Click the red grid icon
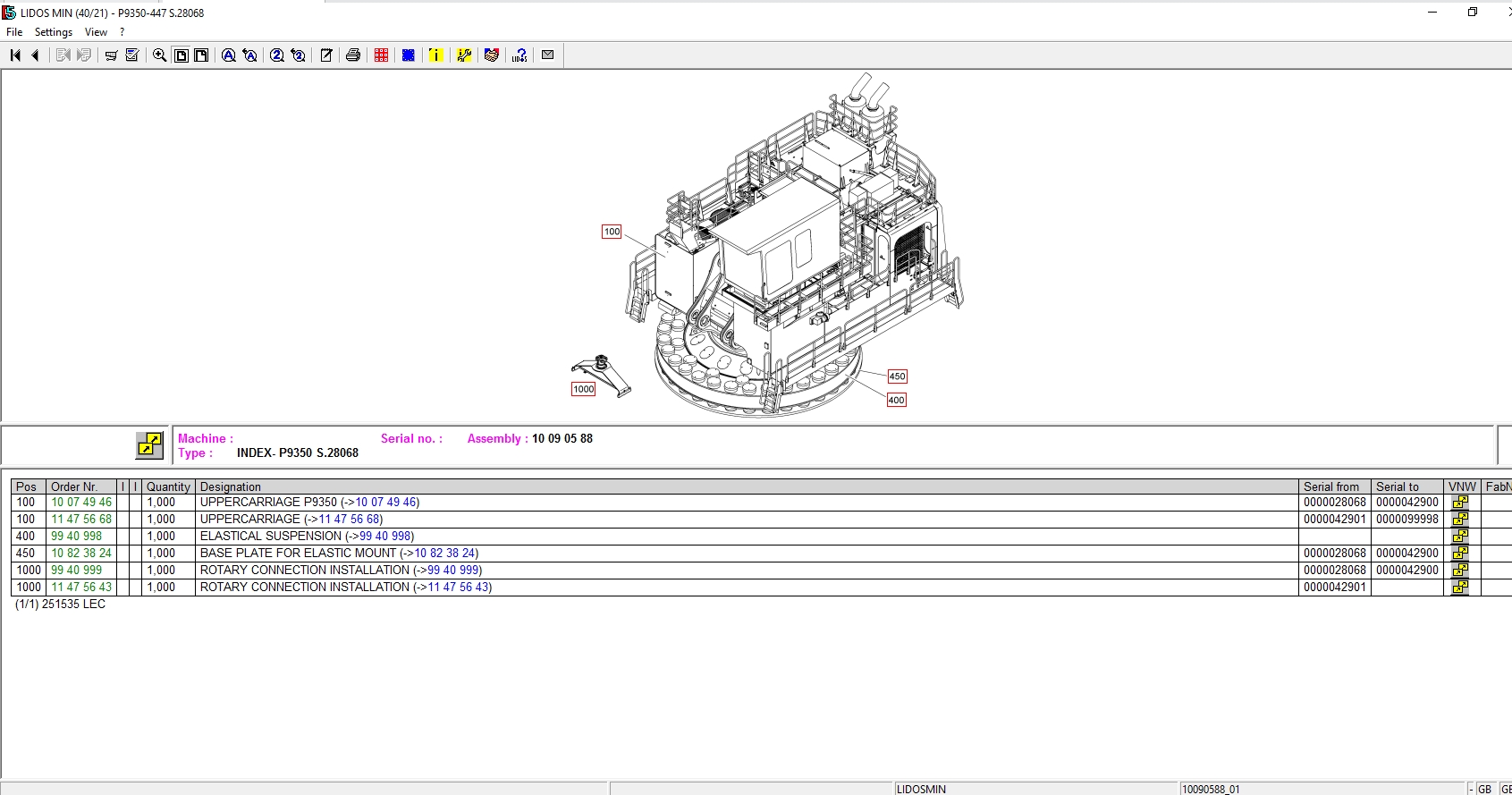Screen dimensions: 1512x795 tap(382, 55)
